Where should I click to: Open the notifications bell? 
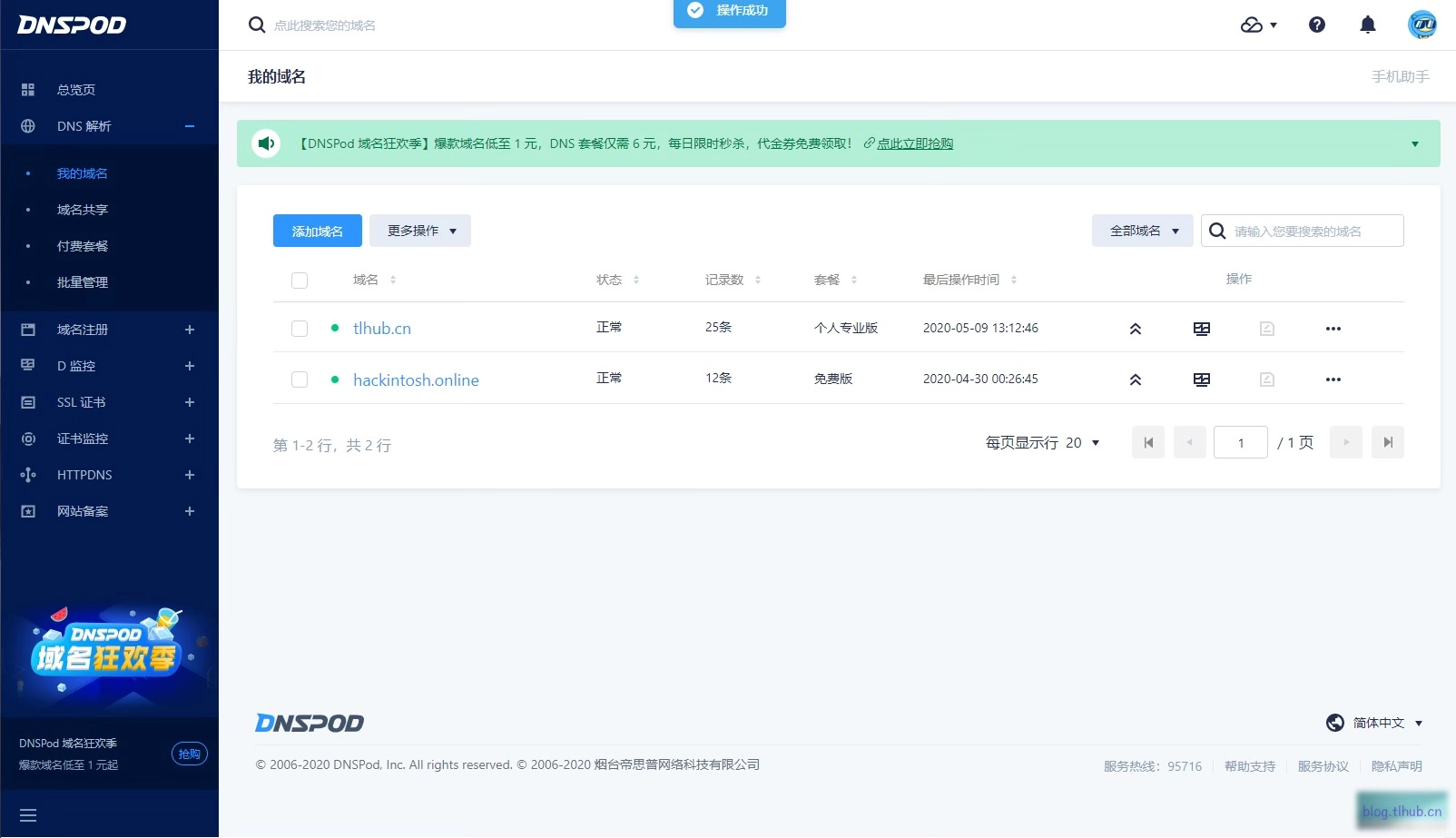click(1368, 25)
